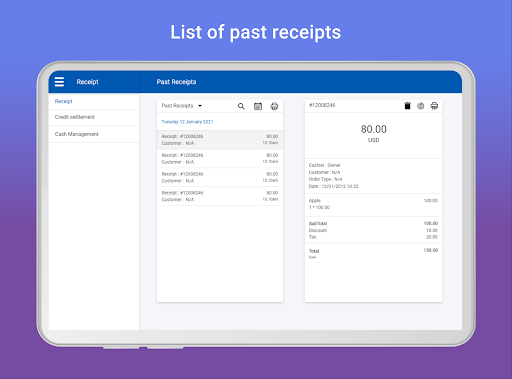Search past receipts with the magnifier icon
Image resolution: width=512 pixels, height=379 pixels.
point(241,106)
